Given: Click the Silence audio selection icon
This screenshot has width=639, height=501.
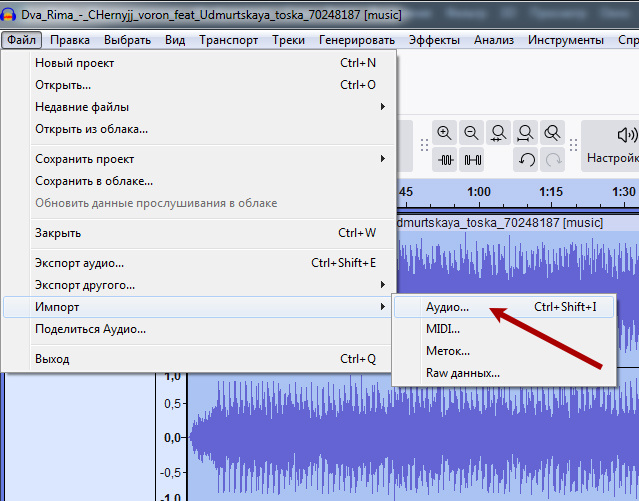Looking at the screenshot, I should coord(471,159).
